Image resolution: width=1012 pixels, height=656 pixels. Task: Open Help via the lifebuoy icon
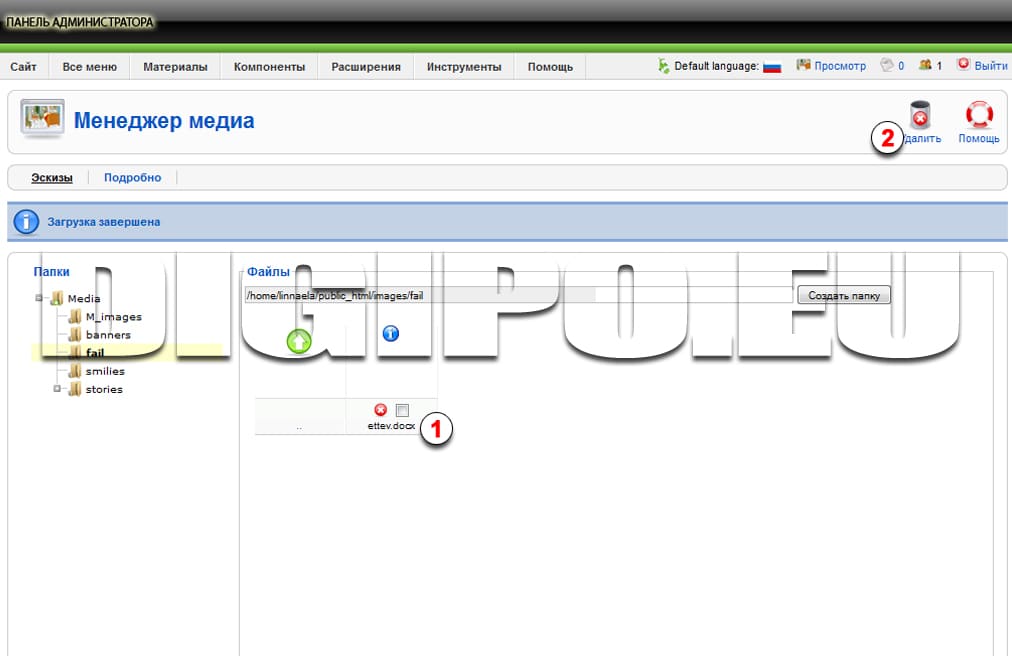978,116
